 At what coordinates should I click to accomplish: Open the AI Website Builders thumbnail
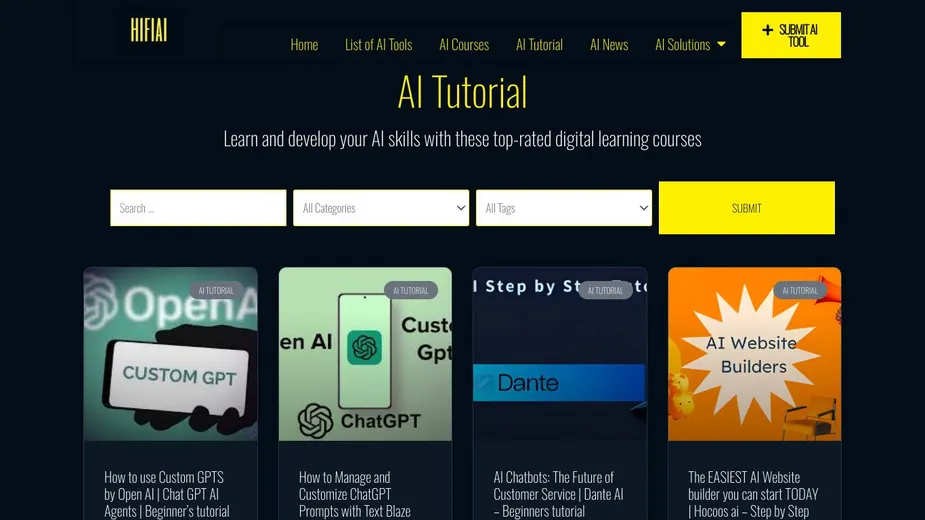pos(755,354)
